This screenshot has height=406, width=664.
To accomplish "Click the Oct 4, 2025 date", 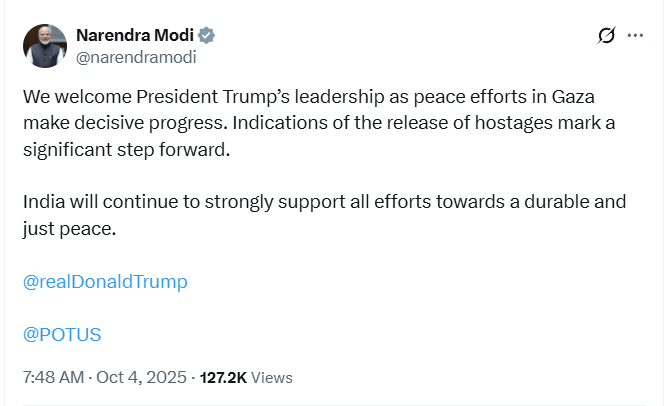I will tap(141, 378).
